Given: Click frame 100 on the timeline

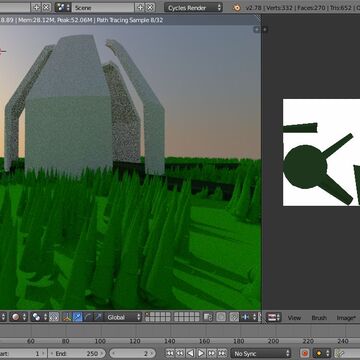Looking at the screenshot, I should 100,341.
